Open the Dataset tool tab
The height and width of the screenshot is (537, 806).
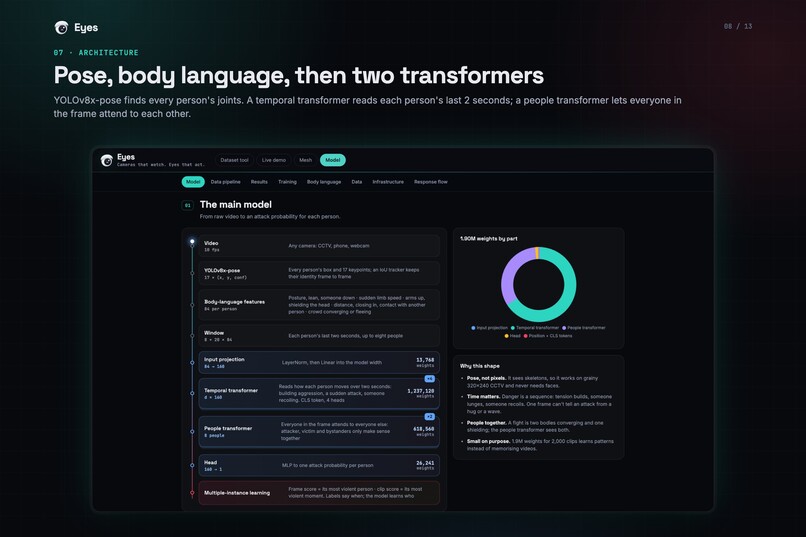click(234, 160)
